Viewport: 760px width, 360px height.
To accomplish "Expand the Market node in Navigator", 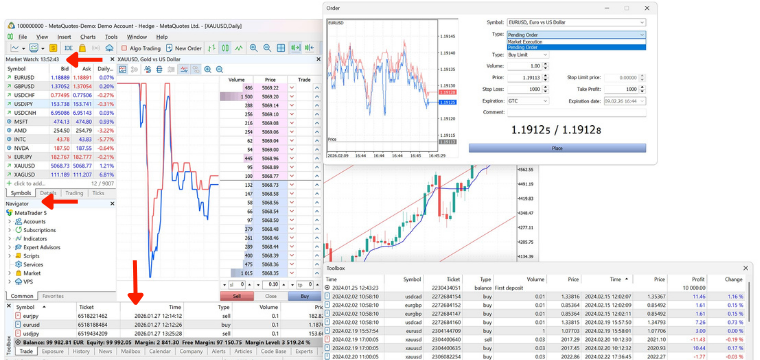I will [9, 273].
